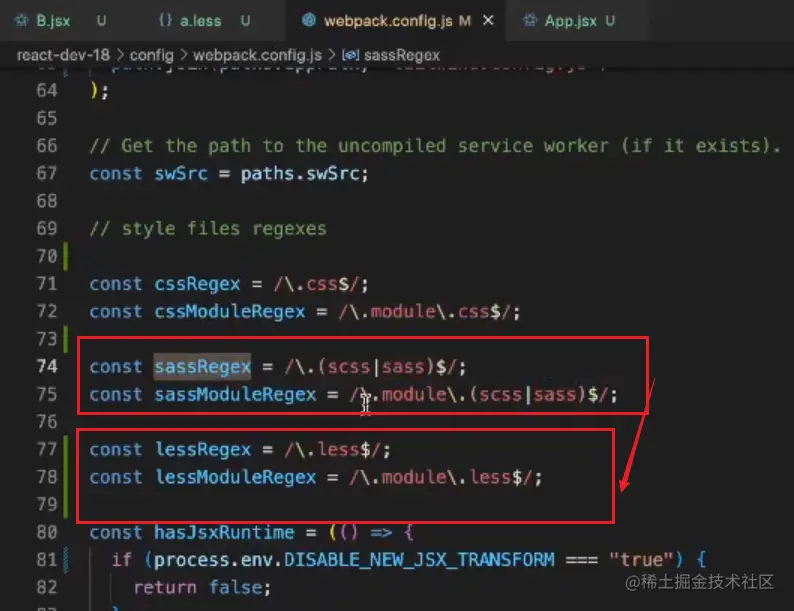Click the braces icon on a.less tab

(165, 20)
